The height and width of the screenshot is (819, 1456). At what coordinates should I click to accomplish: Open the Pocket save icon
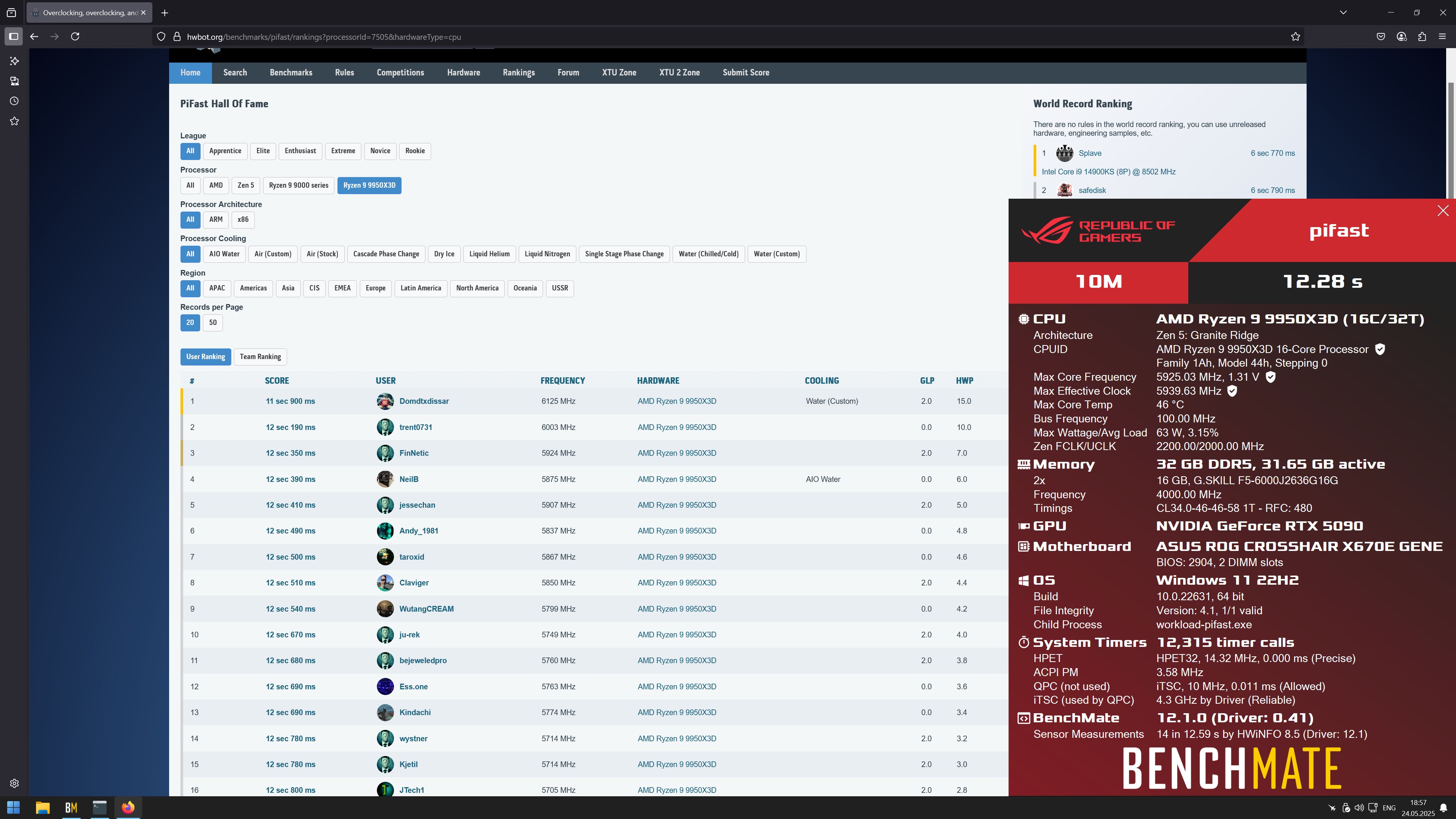point(1381,37)
